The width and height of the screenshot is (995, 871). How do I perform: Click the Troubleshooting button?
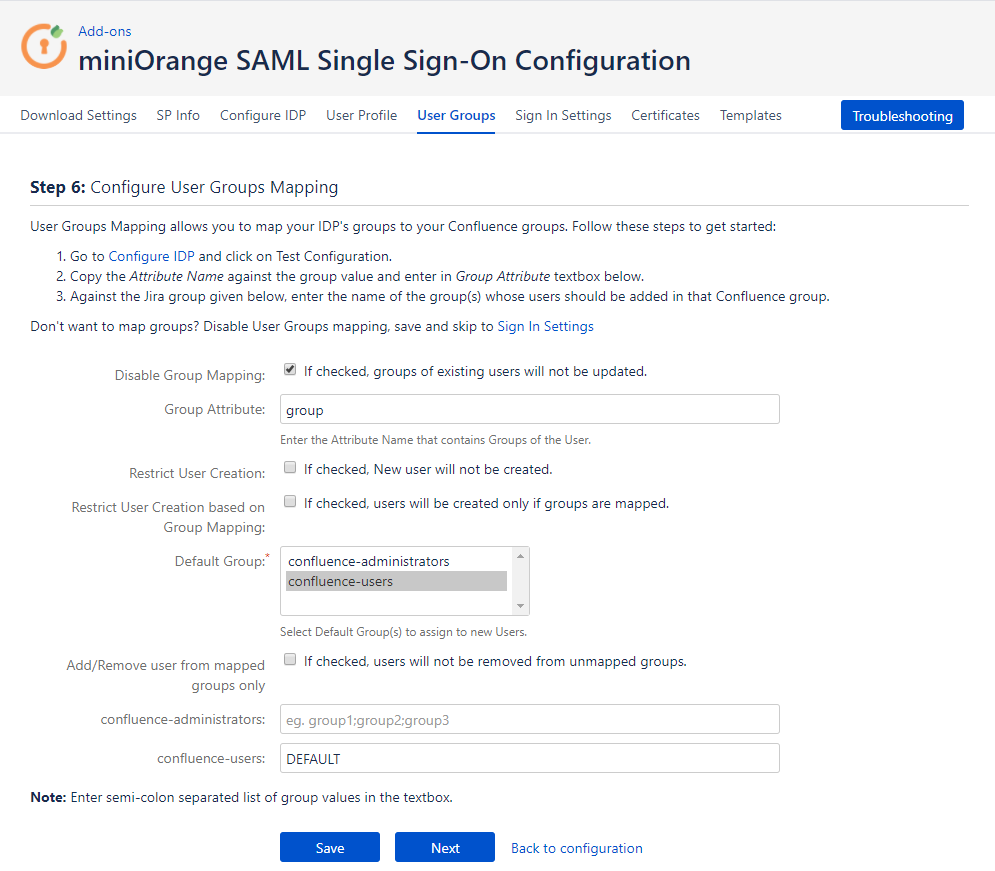point(902,115)
